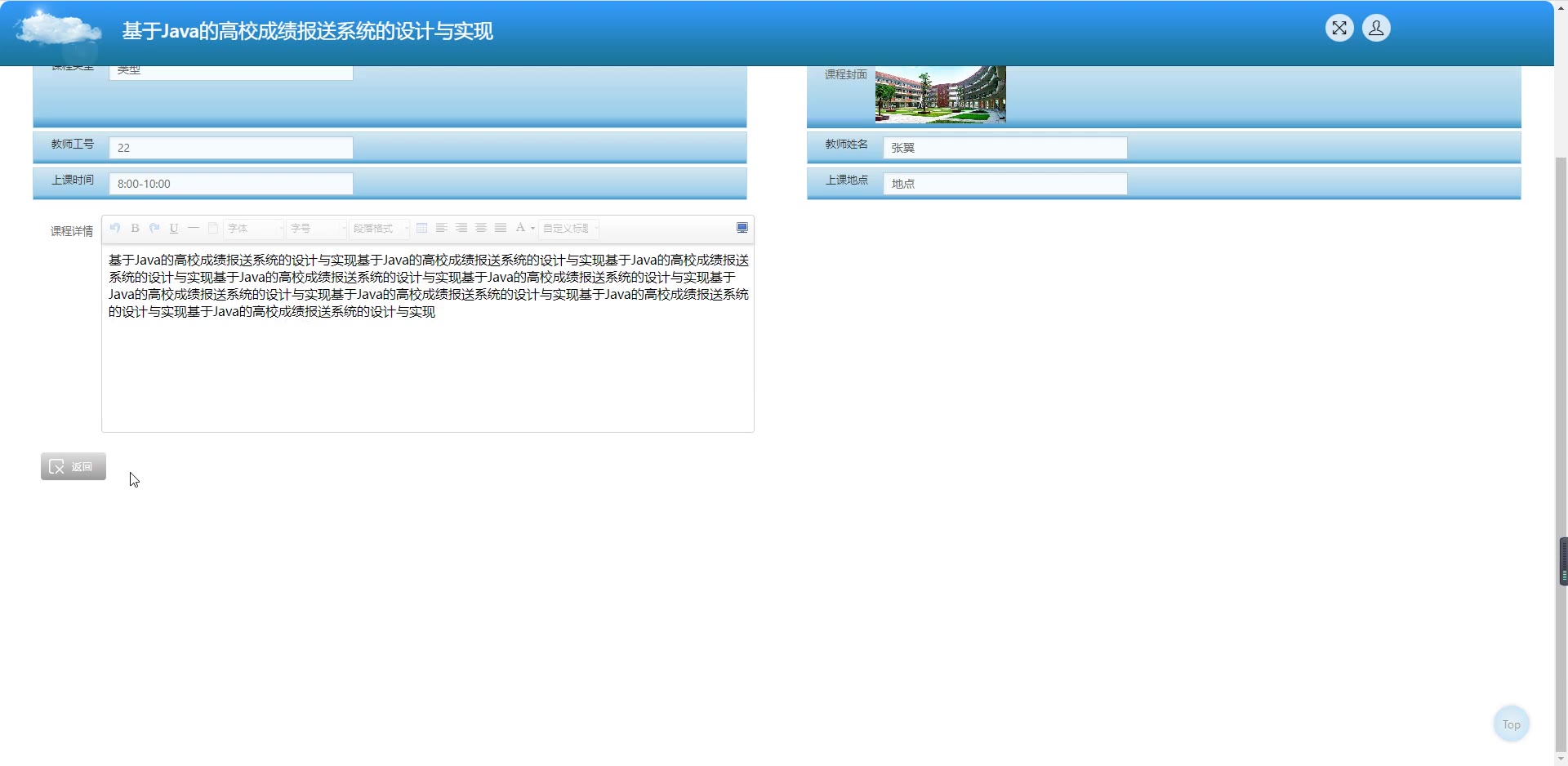Toggle fullscreen mode of the editor
The width and height of the screenshot is (1568, 766).
click(x=742, y=228)
